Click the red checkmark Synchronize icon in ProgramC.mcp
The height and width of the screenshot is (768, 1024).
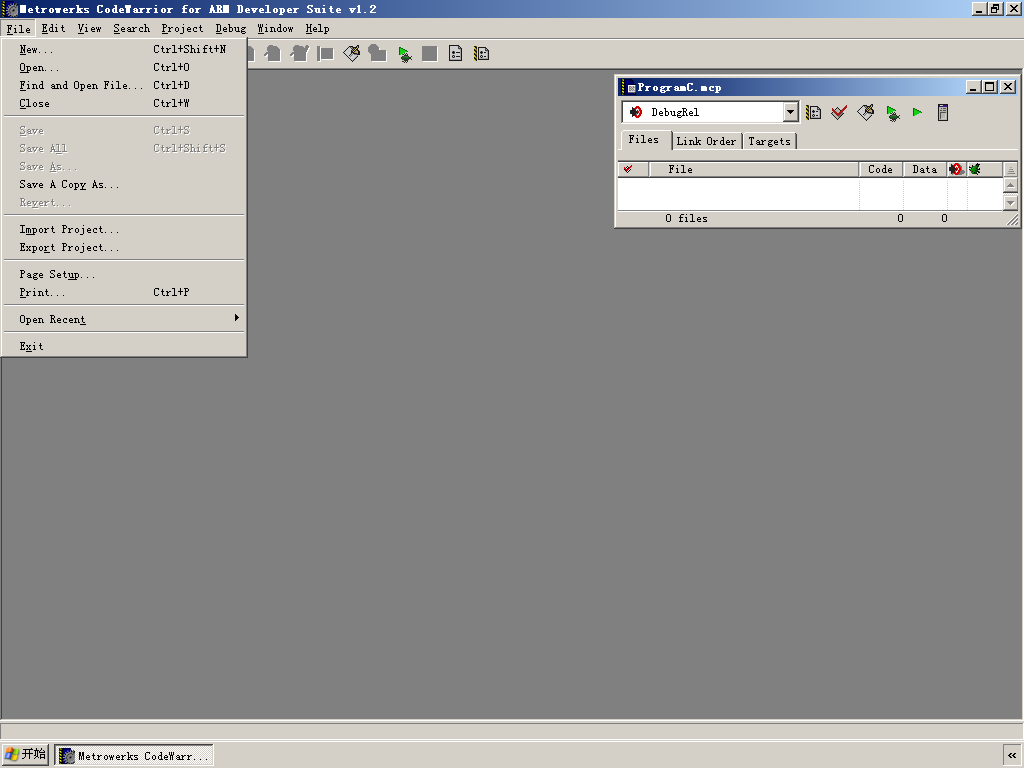(x=839, y=112)
